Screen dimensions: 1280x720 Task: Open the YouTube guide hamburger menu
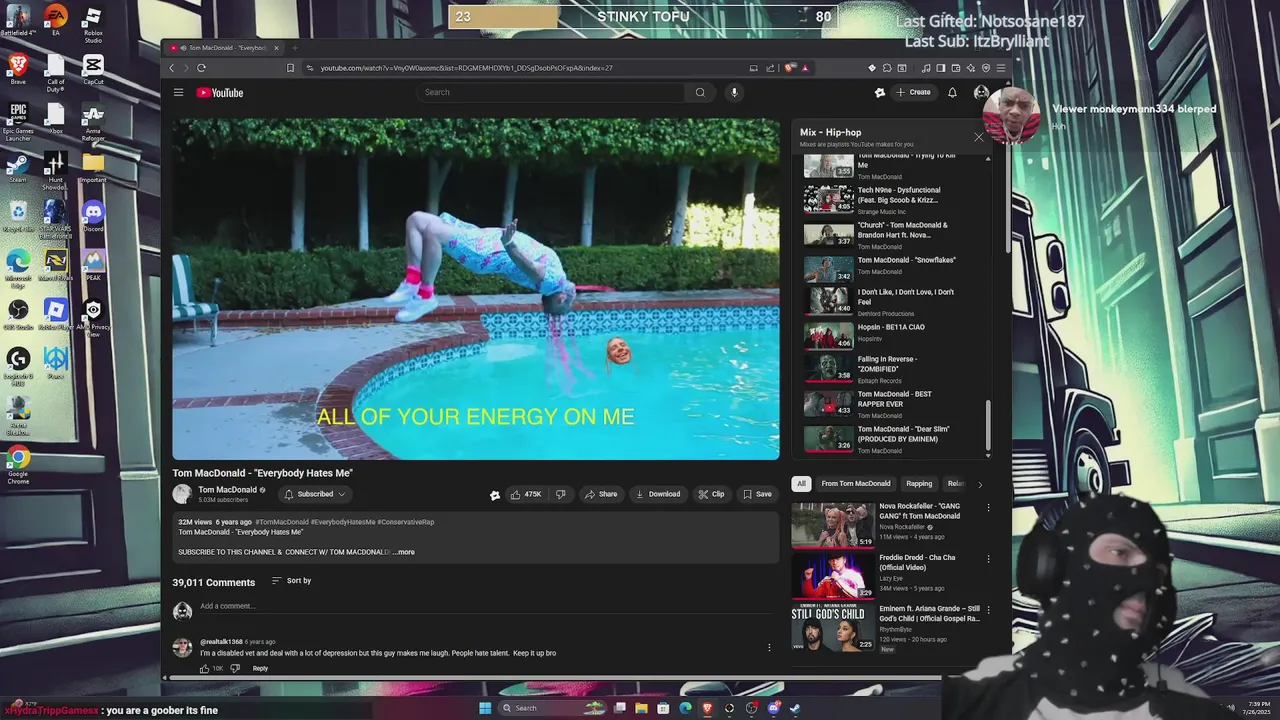pos(178,93)
